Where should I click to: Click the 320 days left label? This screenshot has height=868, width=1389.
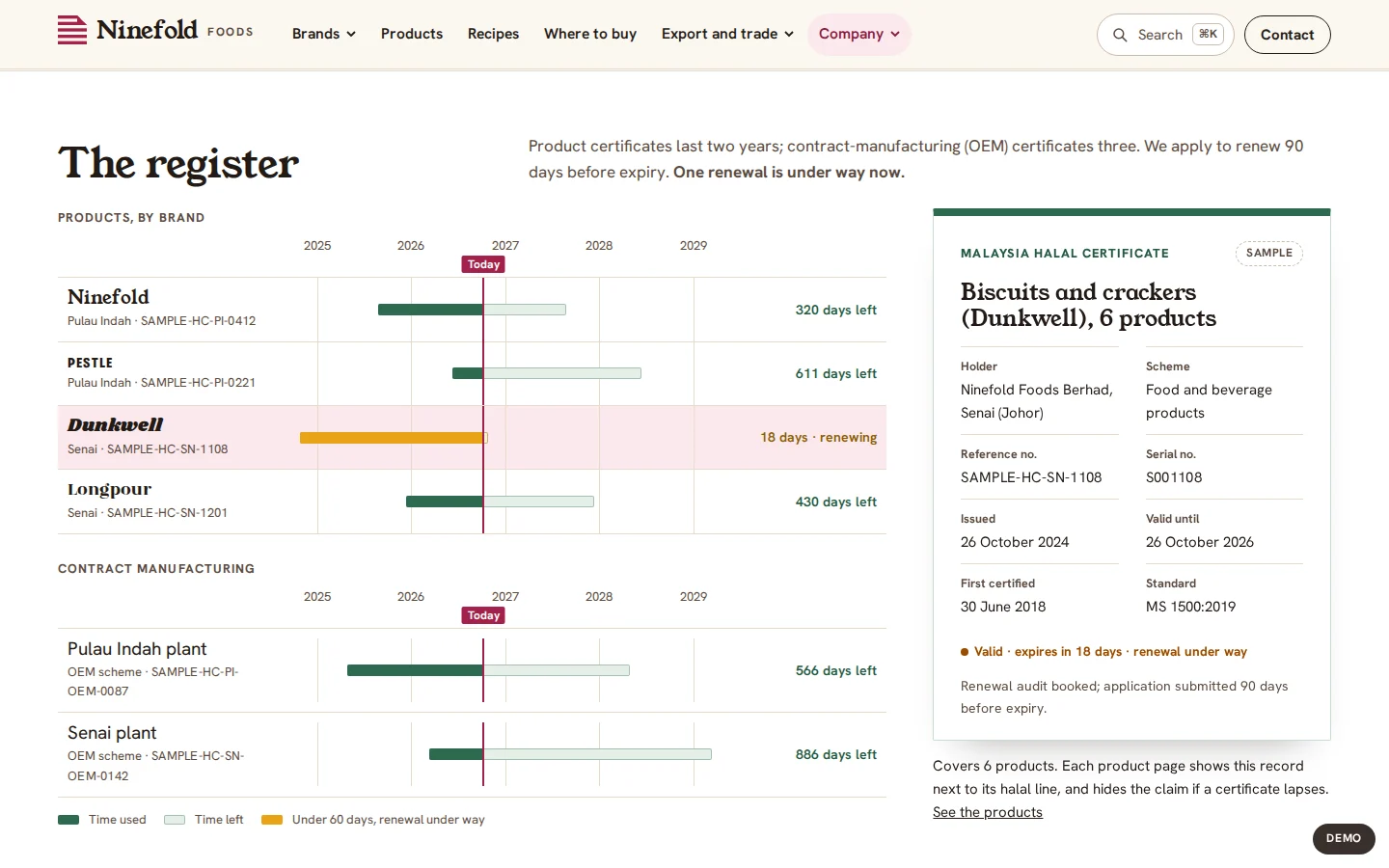(x=836, y=310)
